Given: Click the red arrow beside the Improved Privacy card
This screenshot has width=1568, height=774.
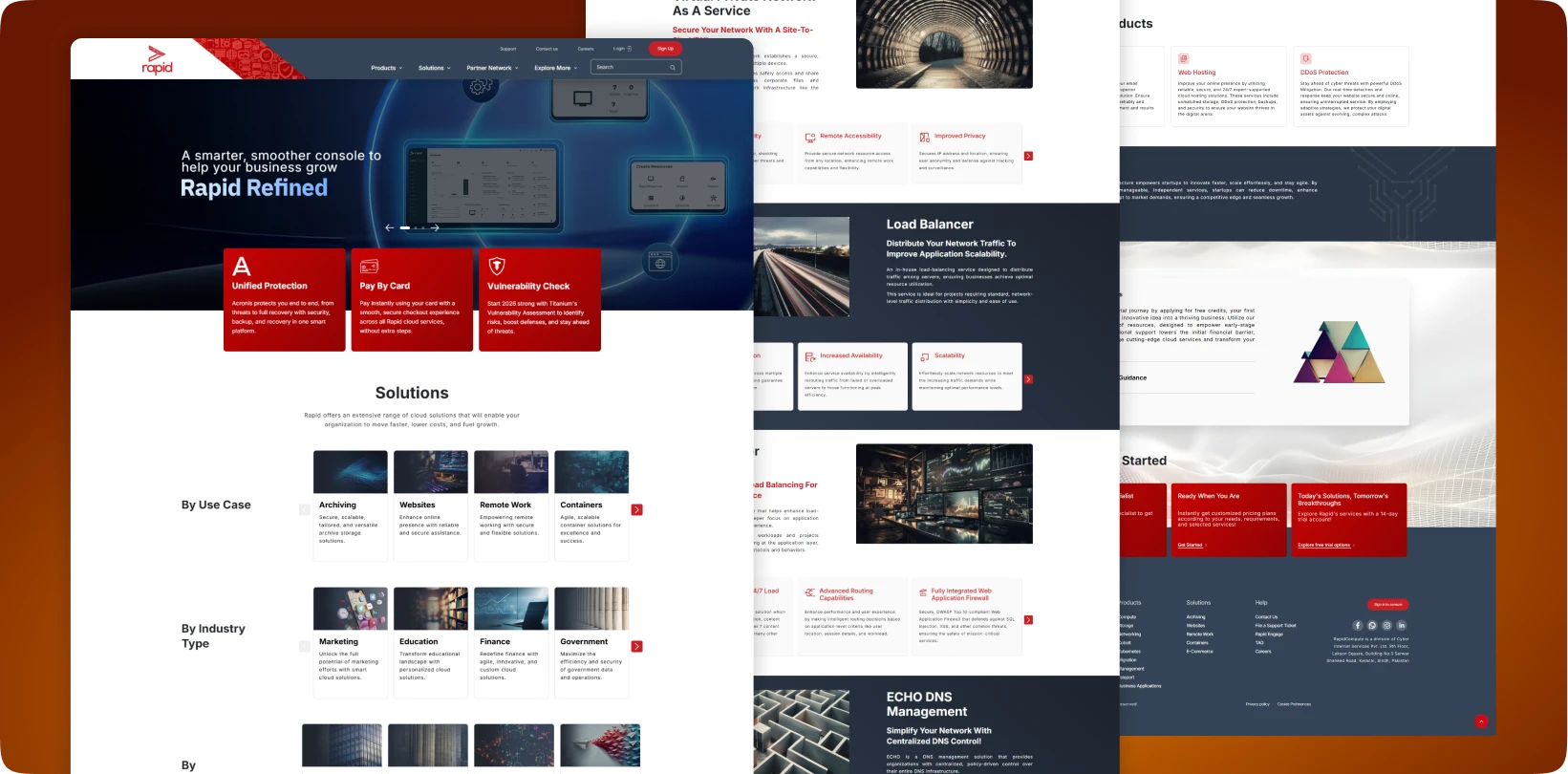Looking at the screenshot, I should (x=1028, y=156).
